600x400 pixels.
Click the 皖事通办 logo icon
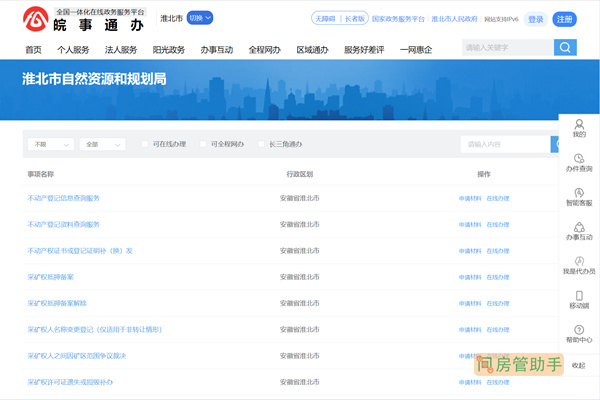[37, 21]
